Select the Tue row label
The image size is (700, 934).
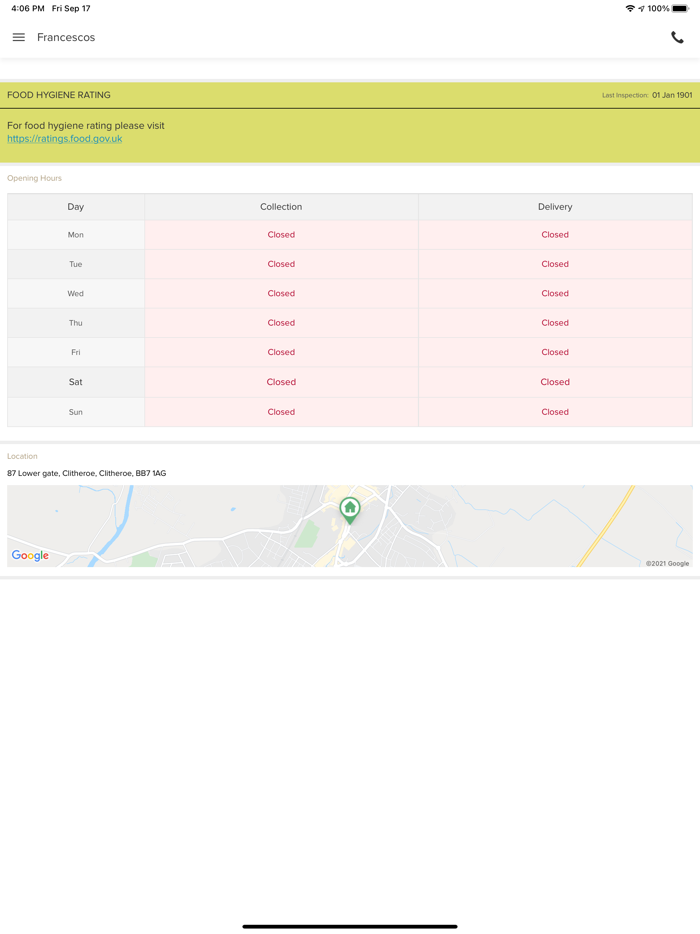pos(76,264)
